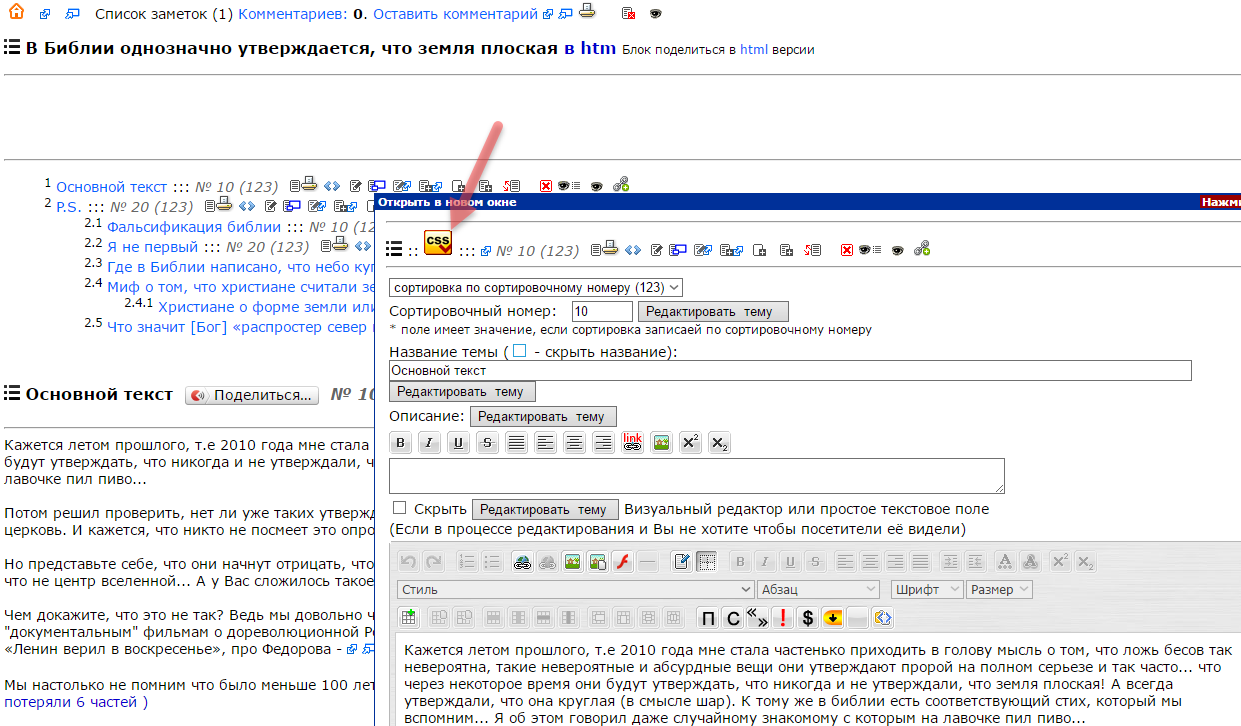Screen dimensions: 1241x726
Task: Click the 'Список заметок (1)' header text
Action: click(164, 14)
